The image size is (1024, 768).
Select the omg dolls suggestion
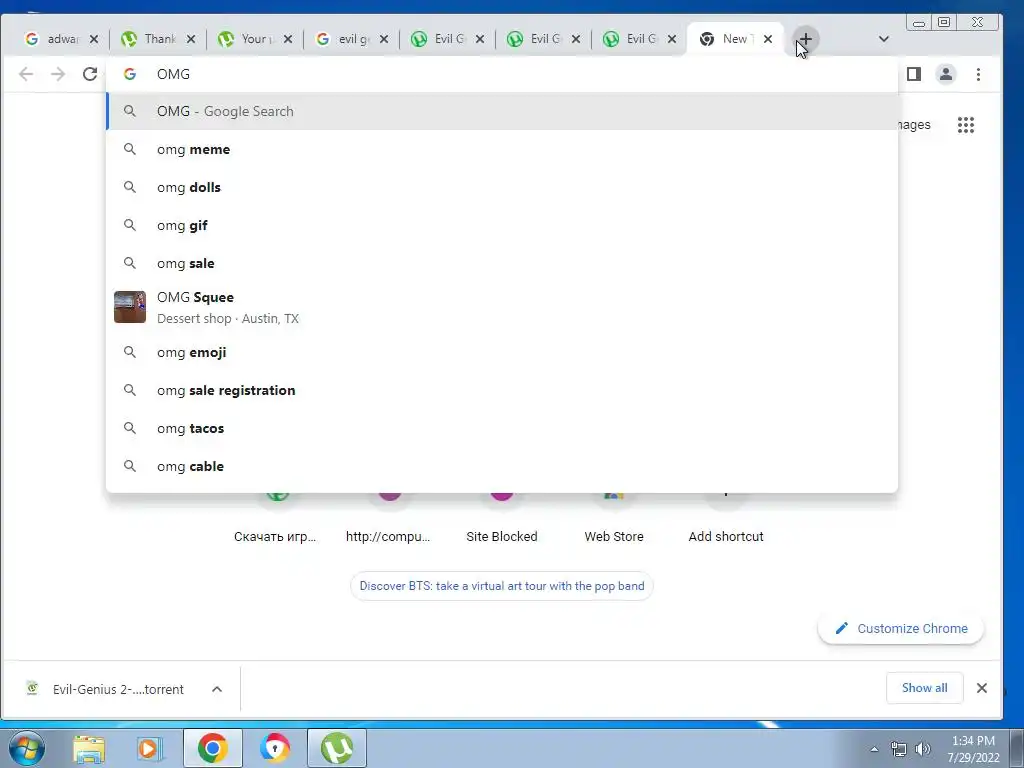pyautogui.click(x=502, y=187)
